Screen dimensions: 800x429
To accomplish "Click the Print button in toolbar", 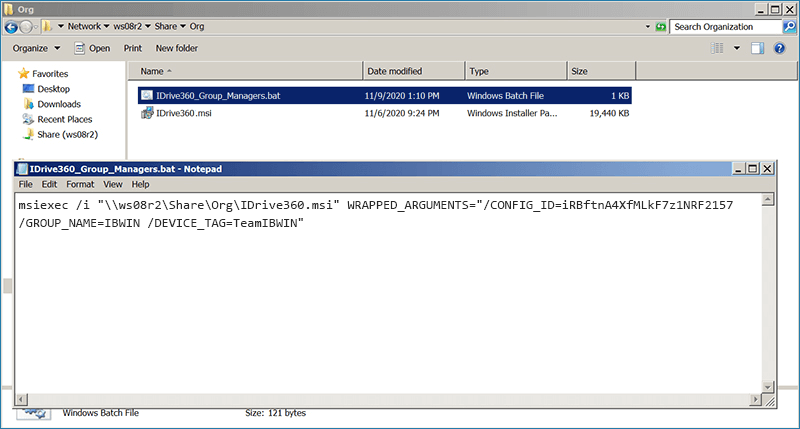I will [132, 48].
